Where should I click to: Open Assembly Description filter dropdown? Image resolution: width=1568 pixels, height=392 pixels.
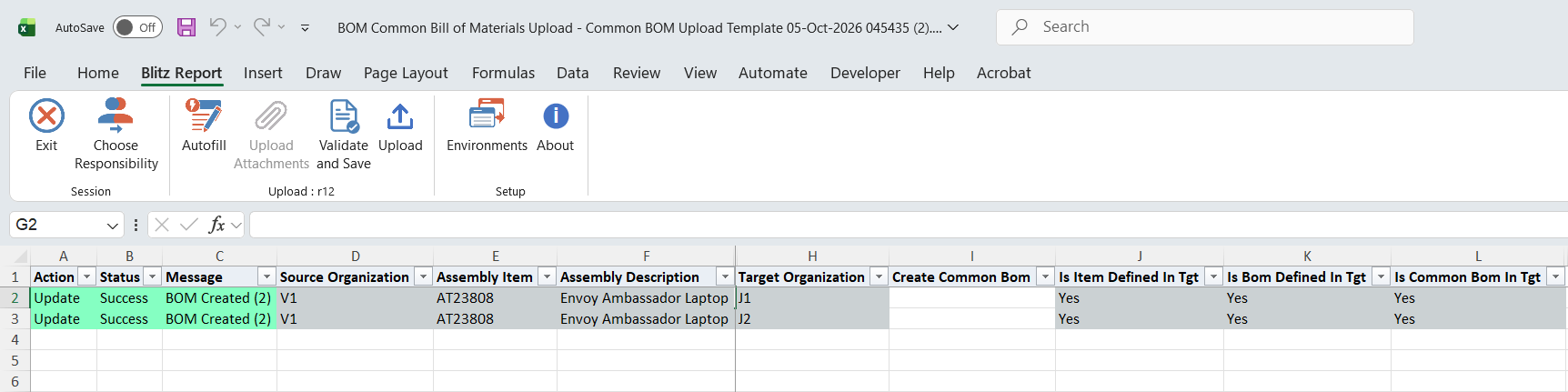point(725,276)
